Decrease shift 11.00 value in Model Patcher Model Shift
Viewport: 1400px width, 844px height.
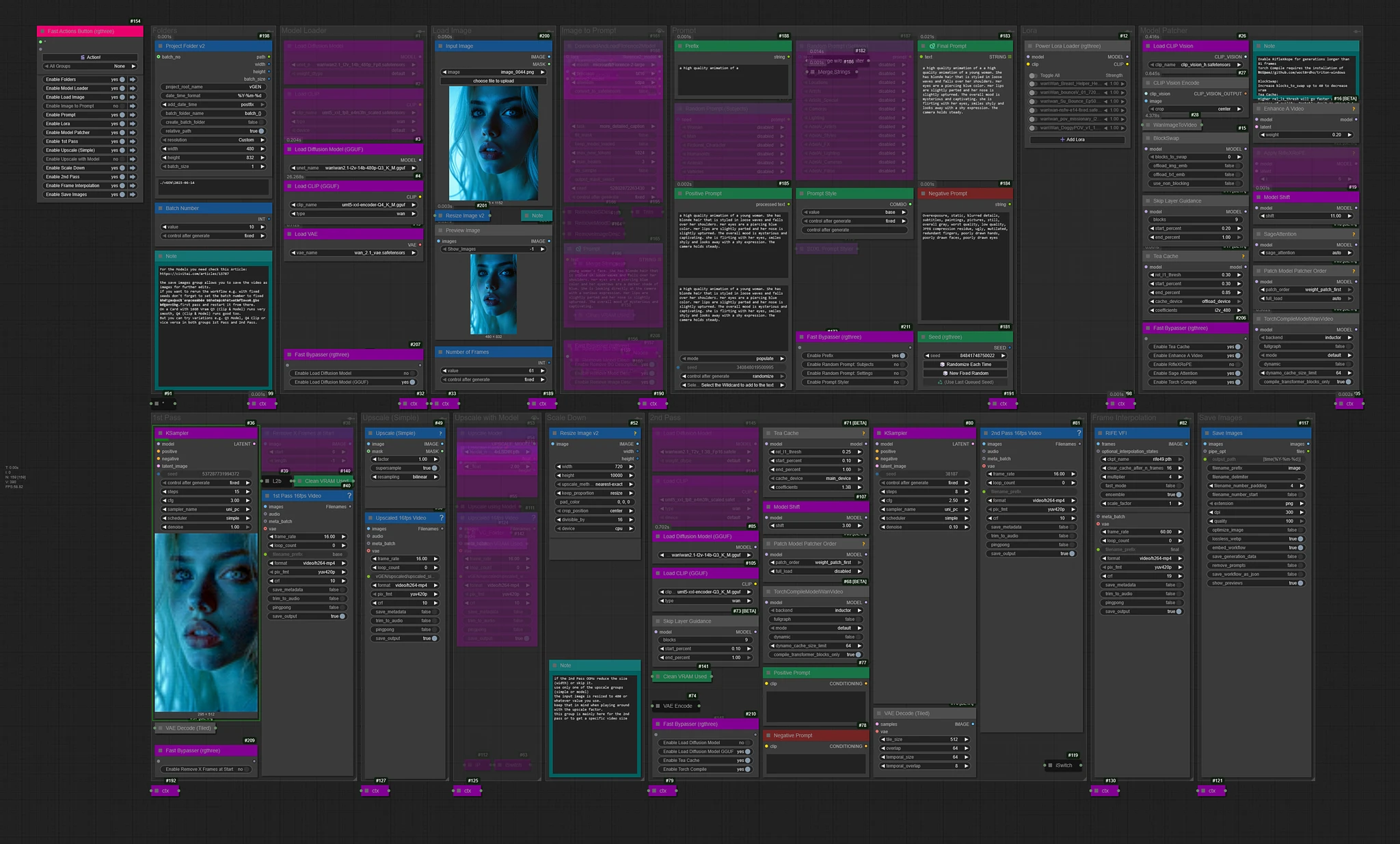[x=1263, y=215]
